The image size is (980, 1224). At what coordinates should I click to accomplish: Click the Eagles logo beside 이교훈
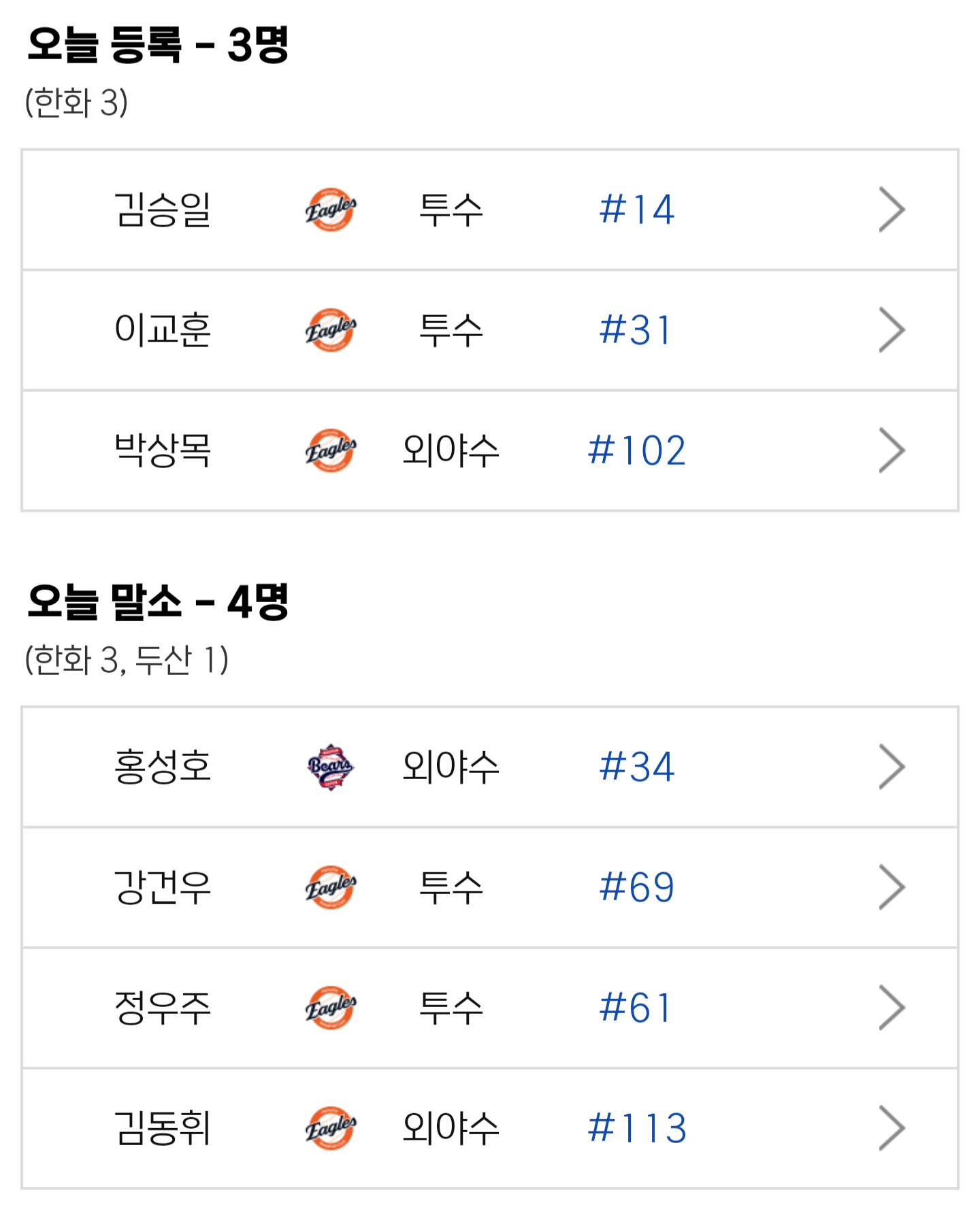point(331,330)
